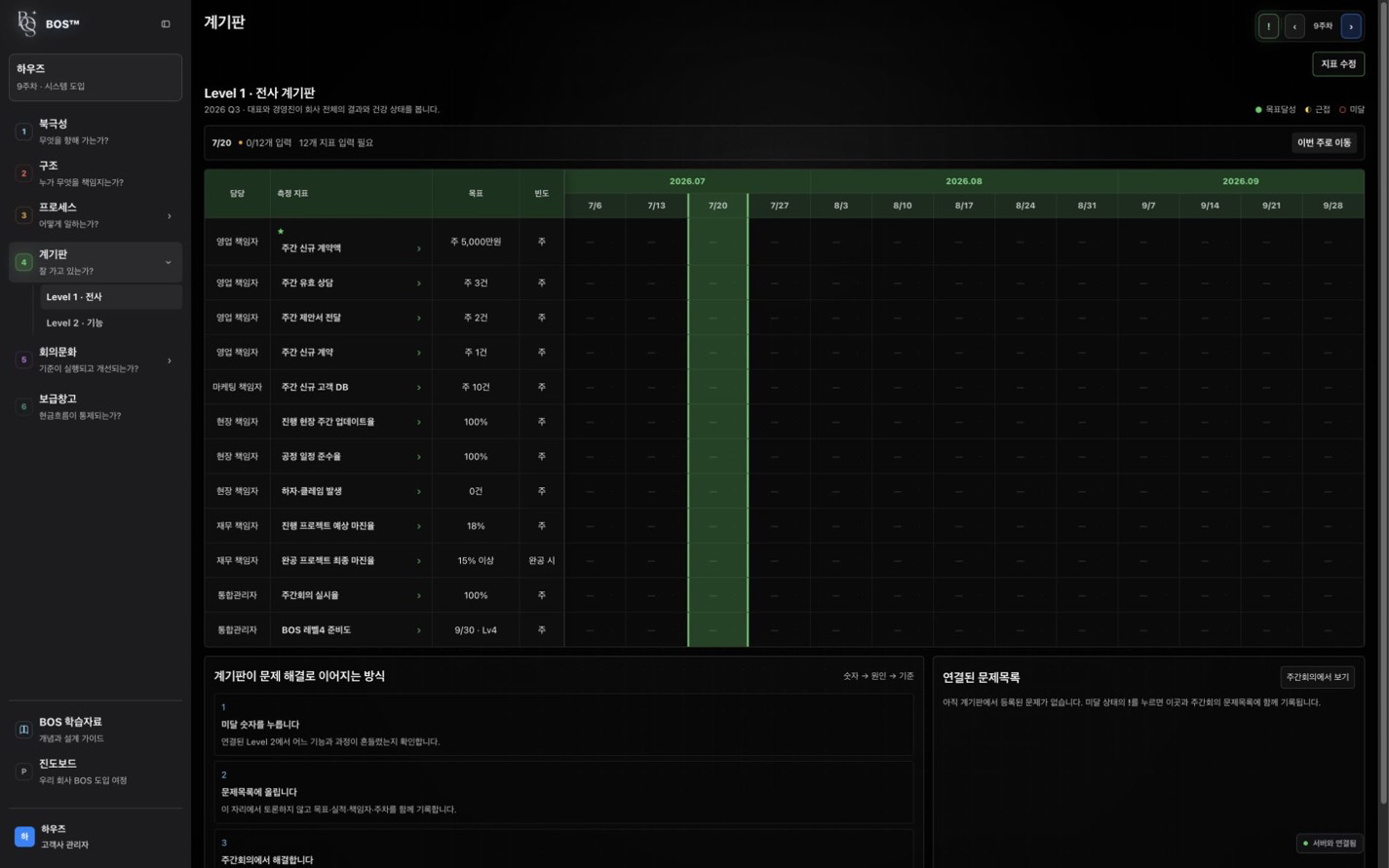Click the 15% 이상 target cell

coord(476,561)
